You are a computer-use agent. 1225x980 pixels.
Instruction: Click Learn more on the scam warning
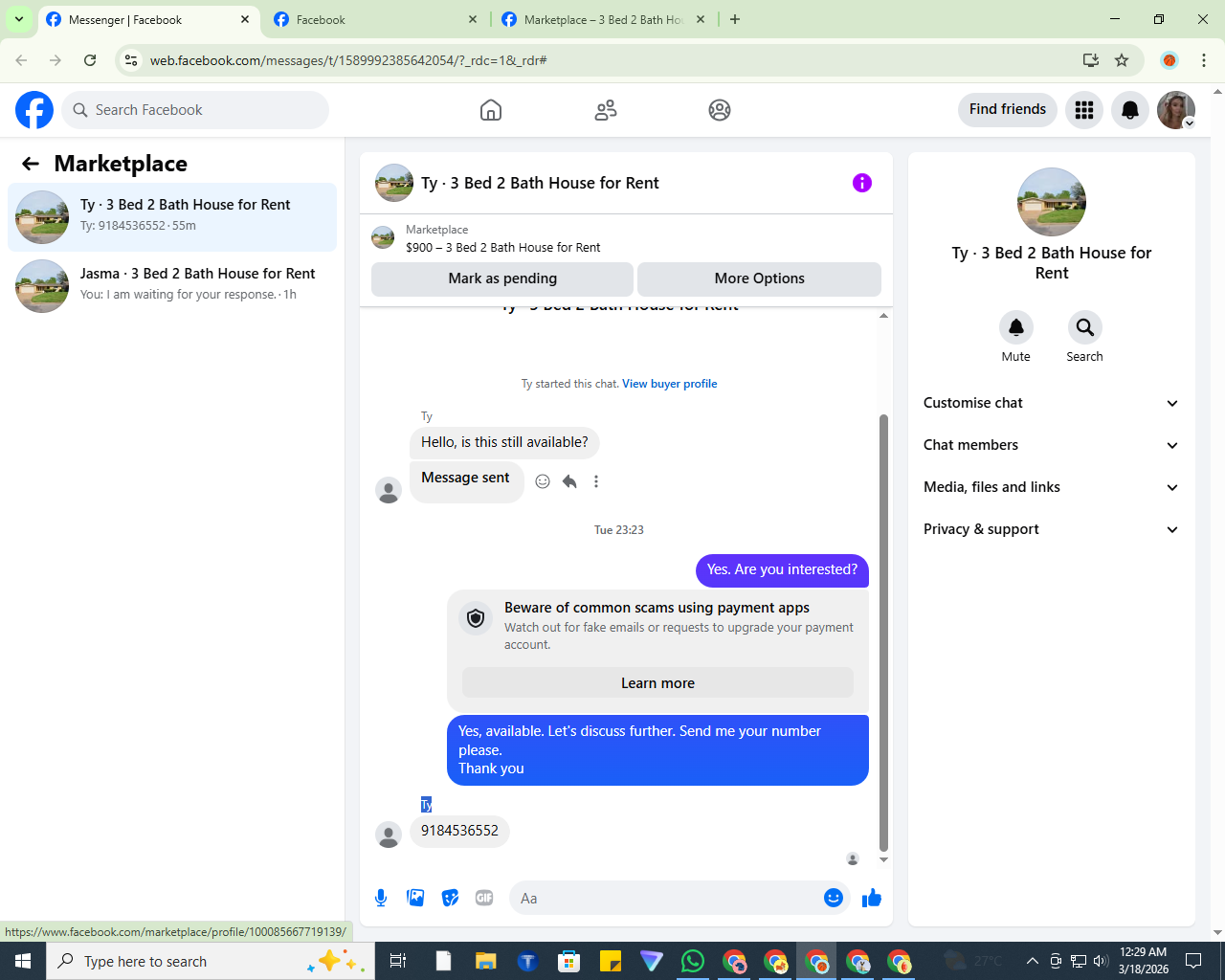[x=658, y=682]
